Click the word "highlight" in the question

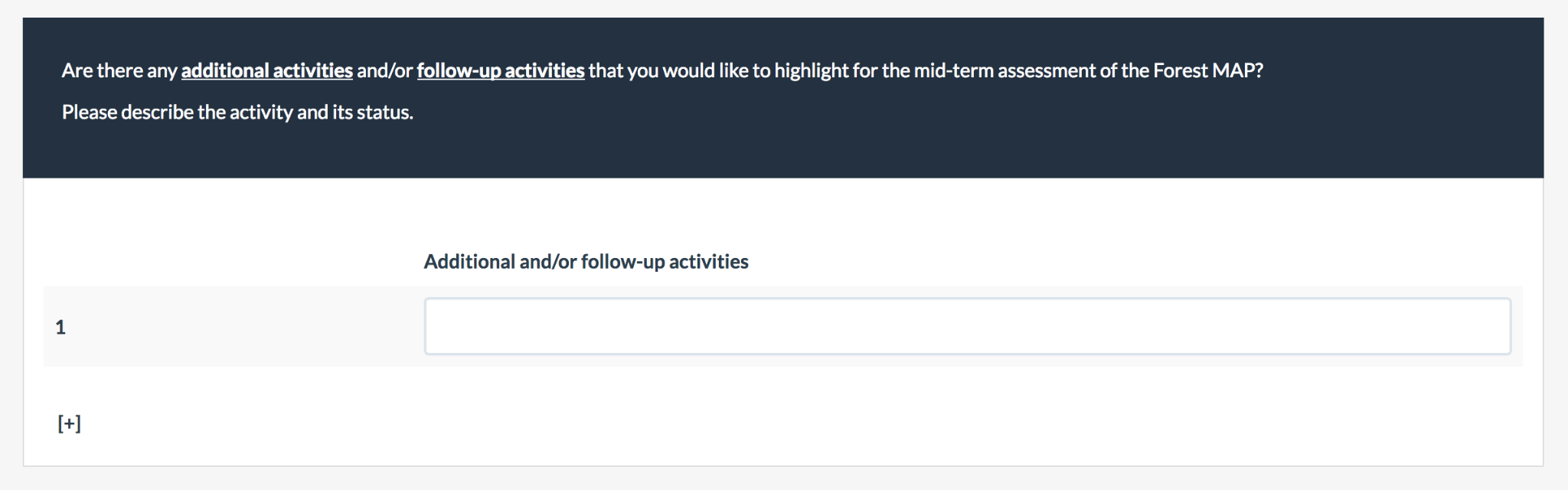tap(811, 70)
